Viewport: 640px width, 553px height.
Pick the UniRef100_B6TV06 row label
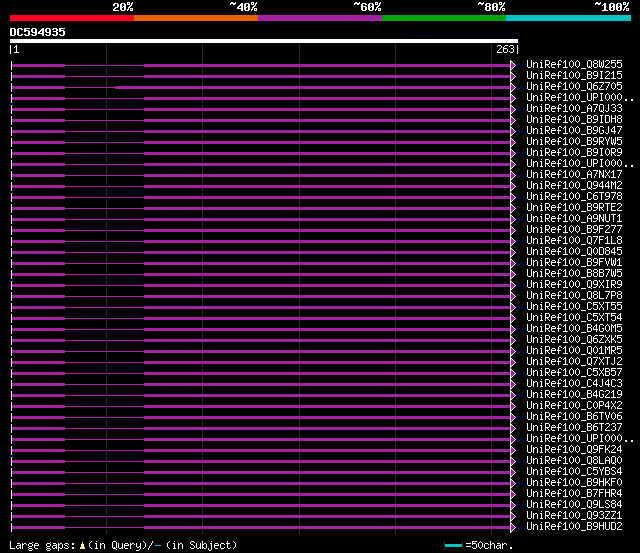point(574,417)
